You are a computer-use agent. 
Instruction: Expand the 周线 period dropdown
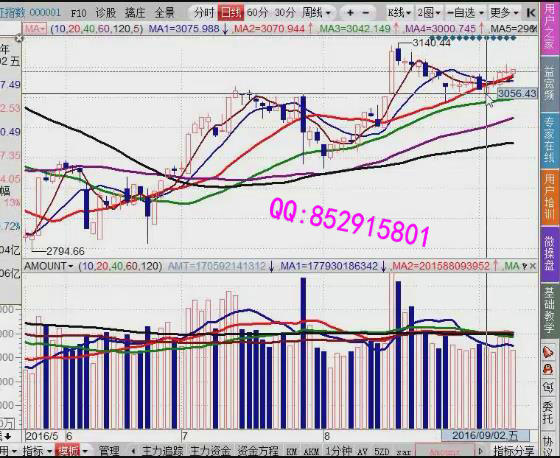pos(316,13)
